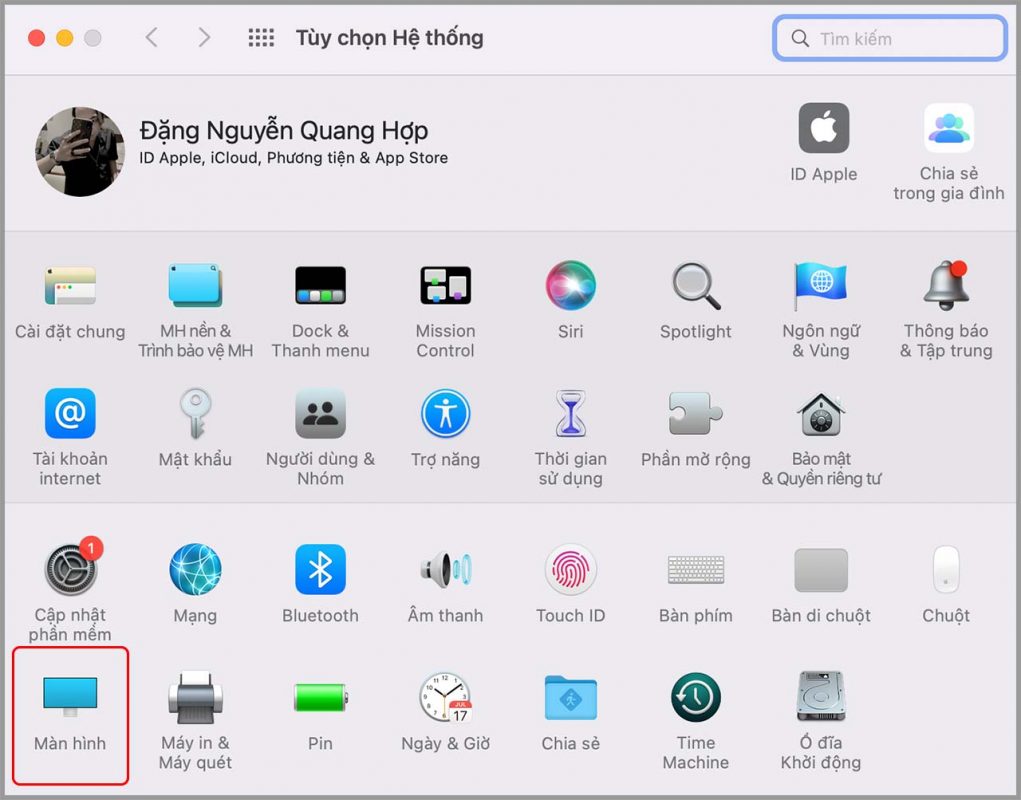Open Touch ID settings
The image size is (1021, 800).
pyautogui.click(x=570, y=570)
